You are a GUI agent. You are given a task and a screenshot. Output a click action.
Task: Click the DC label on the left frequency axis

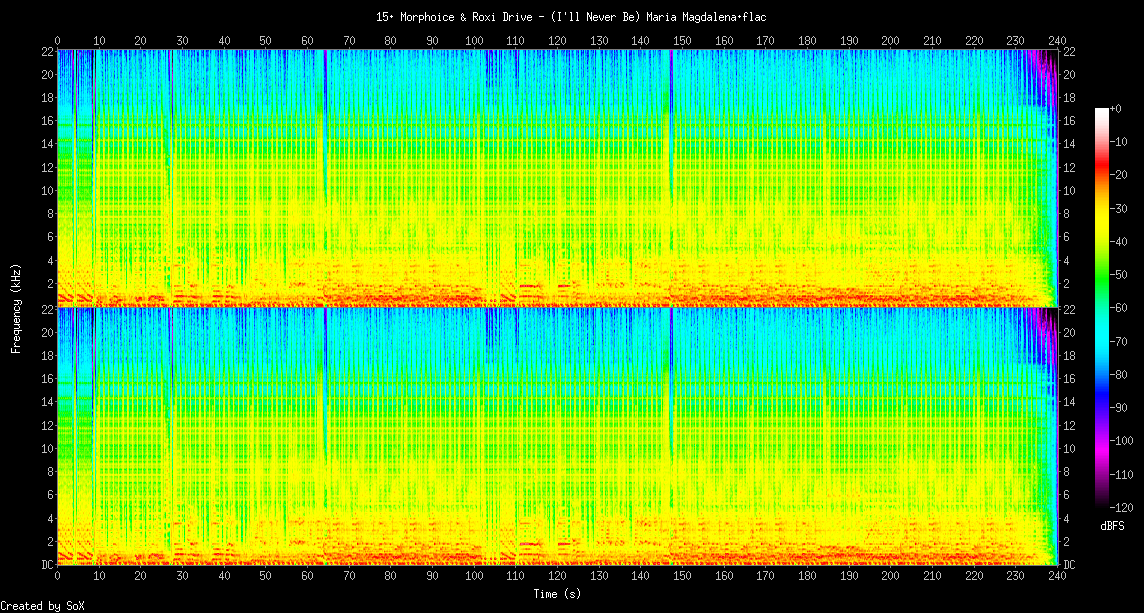47,565
